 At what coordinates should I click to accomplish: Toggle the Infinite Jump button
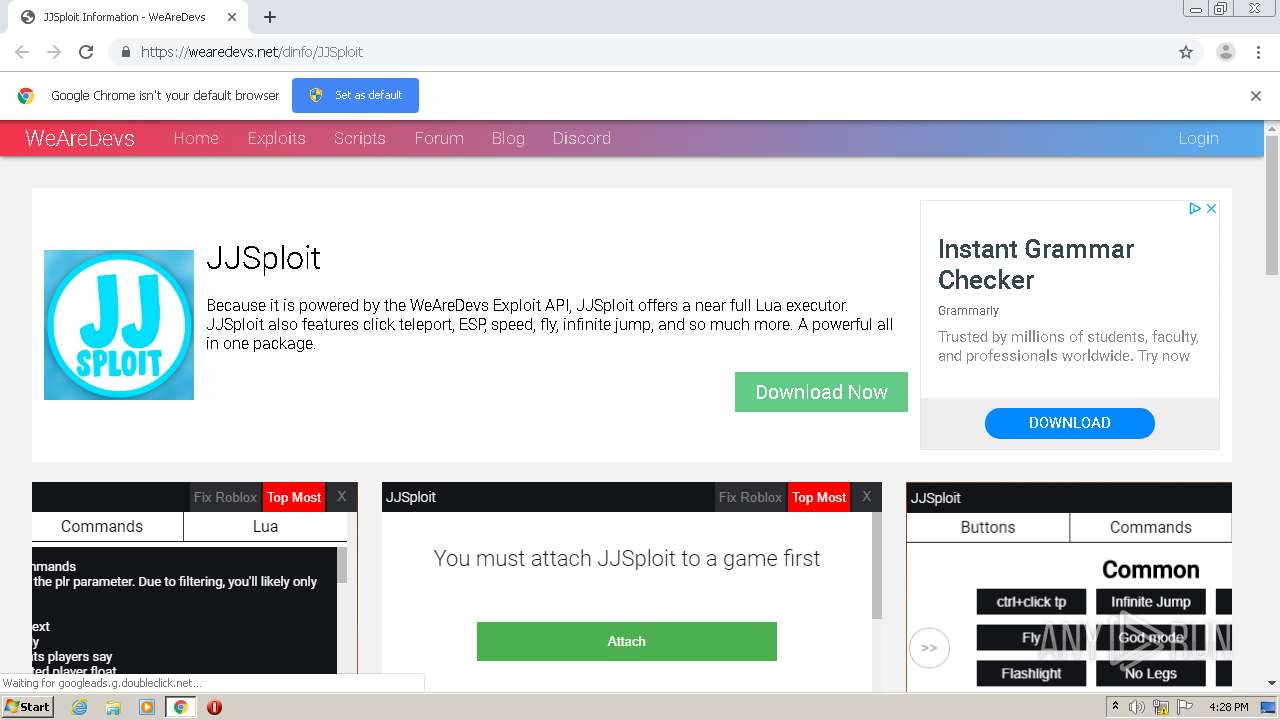click(1151, 602)
